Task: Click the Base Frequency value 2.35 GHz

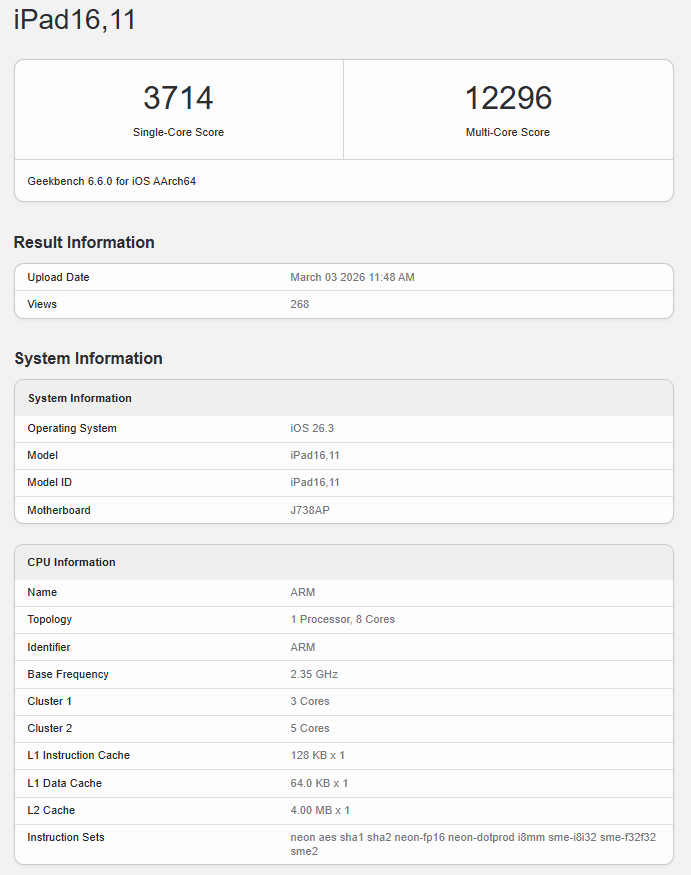Action: click(x=314, y=674)
